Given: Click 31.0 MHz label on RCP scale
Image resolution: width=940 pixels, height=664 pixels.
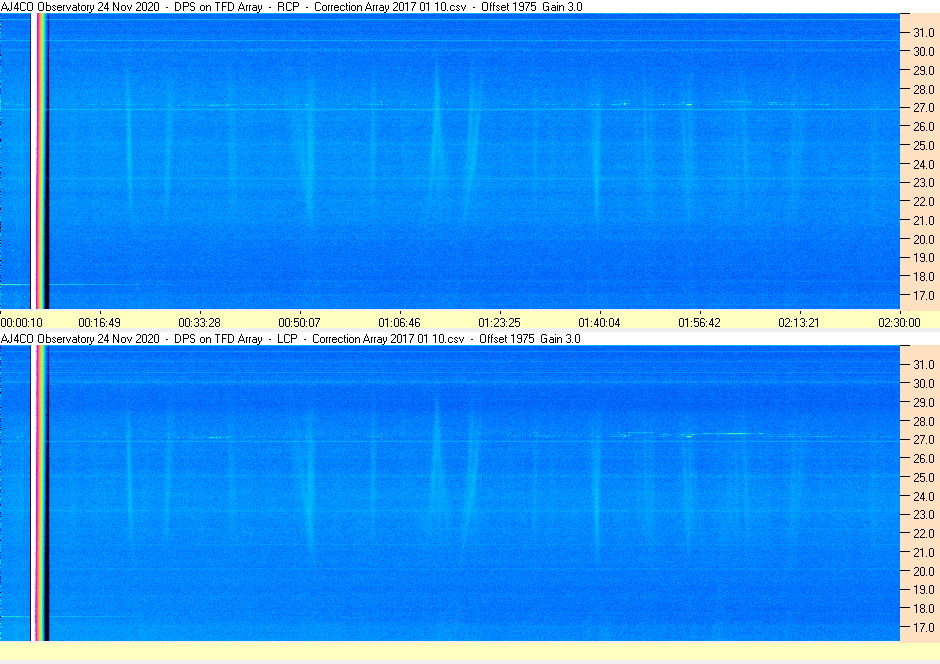Looking at the screenshot, I should coord(924,33).
